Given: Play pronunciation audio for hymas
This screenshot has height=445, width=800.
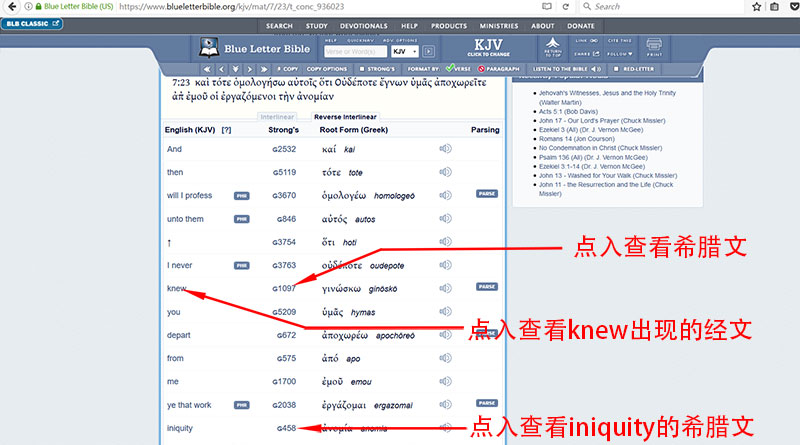Looking at the screenshot, I should [x=445, y=311].
